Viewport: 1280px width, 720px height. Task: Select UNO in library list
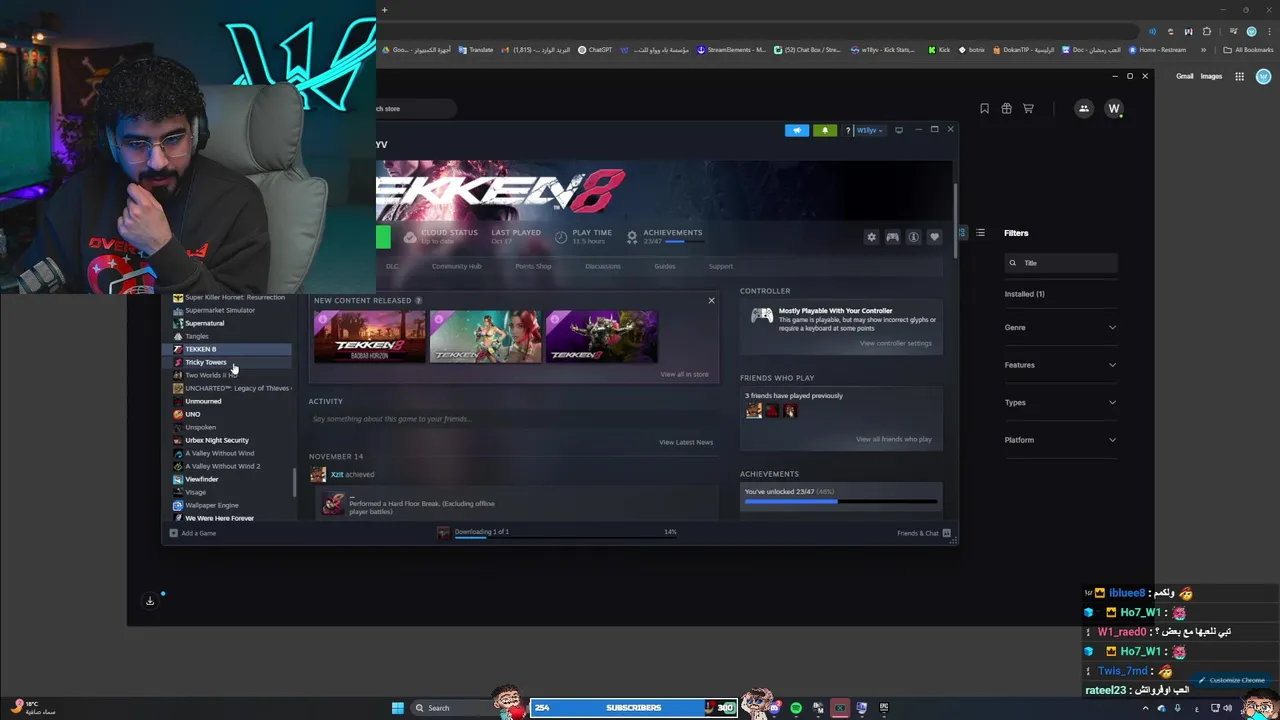click(192, 414)
